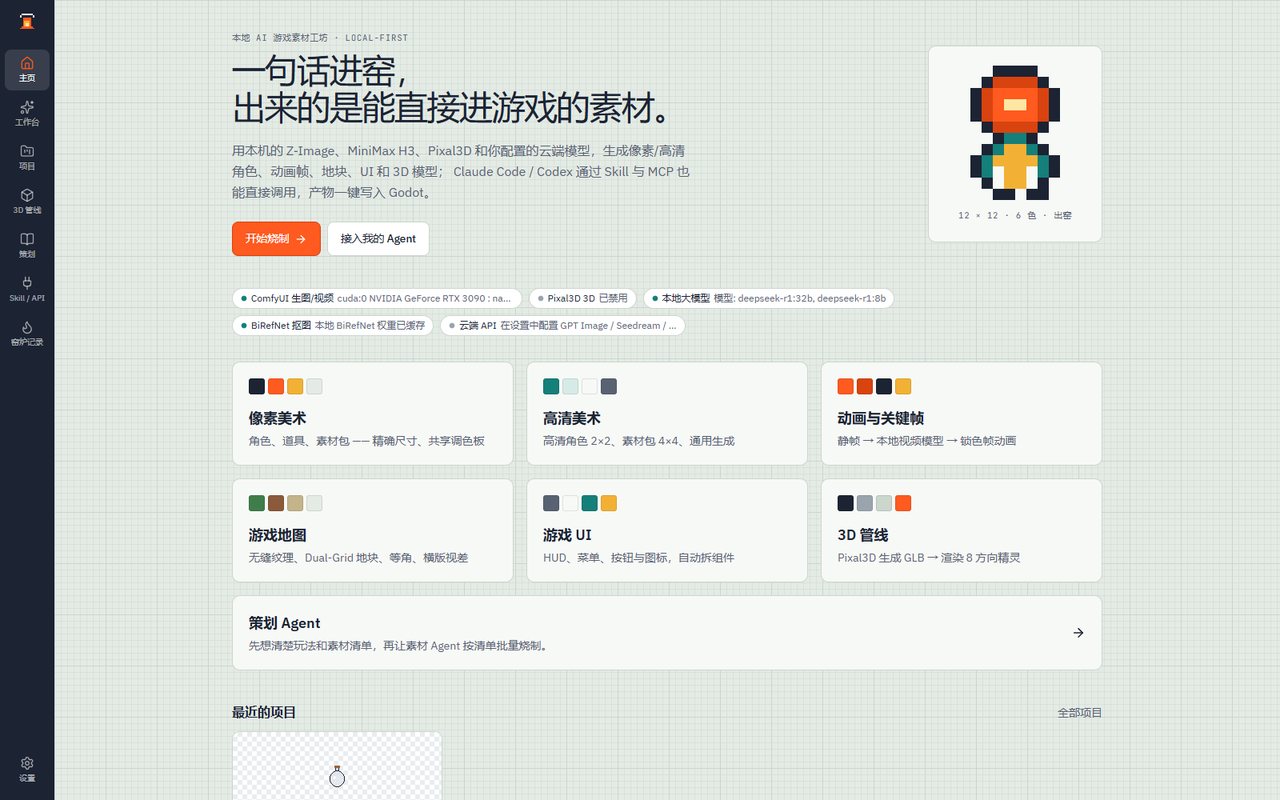This screenshot has height=800, width=1280.
Task: Open the 高清美术 card
Action: [x=667, y=413]
